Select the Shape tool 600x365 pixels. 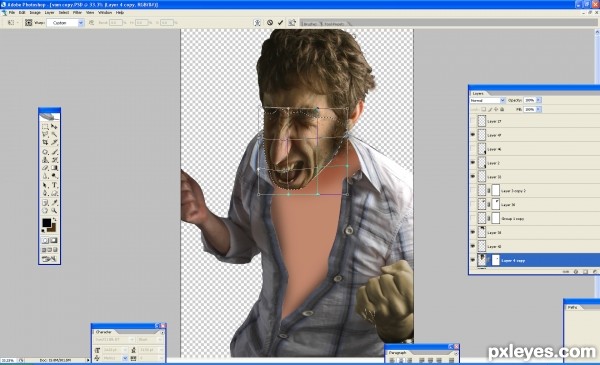click(x=54, y=194)
